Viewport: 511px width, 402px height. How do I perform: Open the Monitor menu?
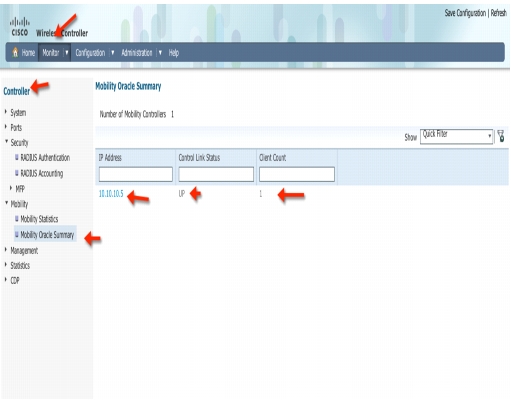point(51,53)
